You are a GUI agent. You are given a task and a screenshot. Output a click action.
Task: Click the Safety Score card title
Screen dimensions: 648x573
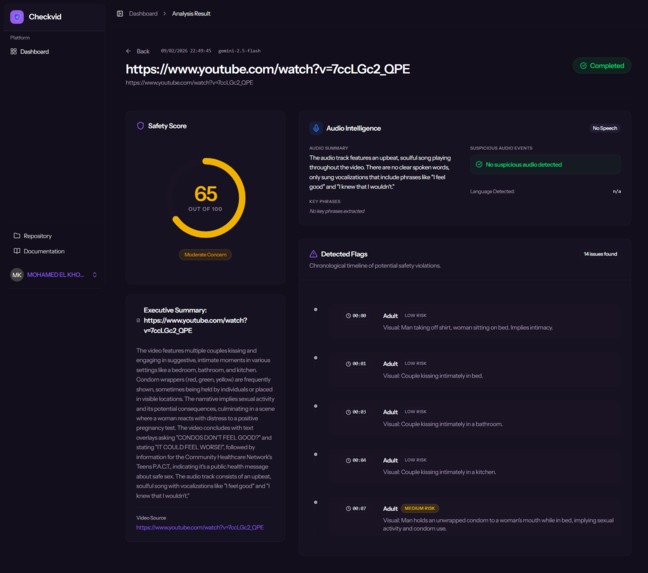coord(167,126)
